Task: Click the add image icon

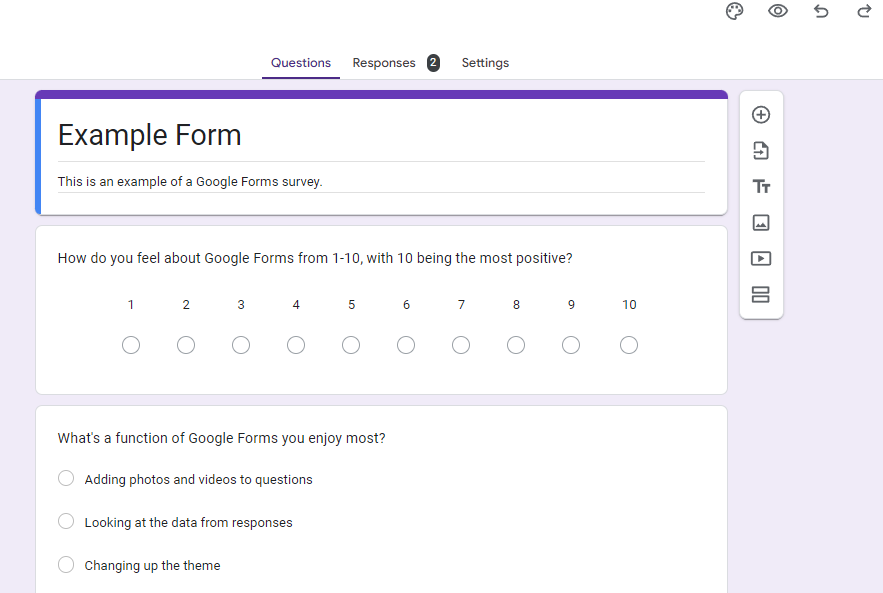Action: pyautogui.click(x=761, y=223)
